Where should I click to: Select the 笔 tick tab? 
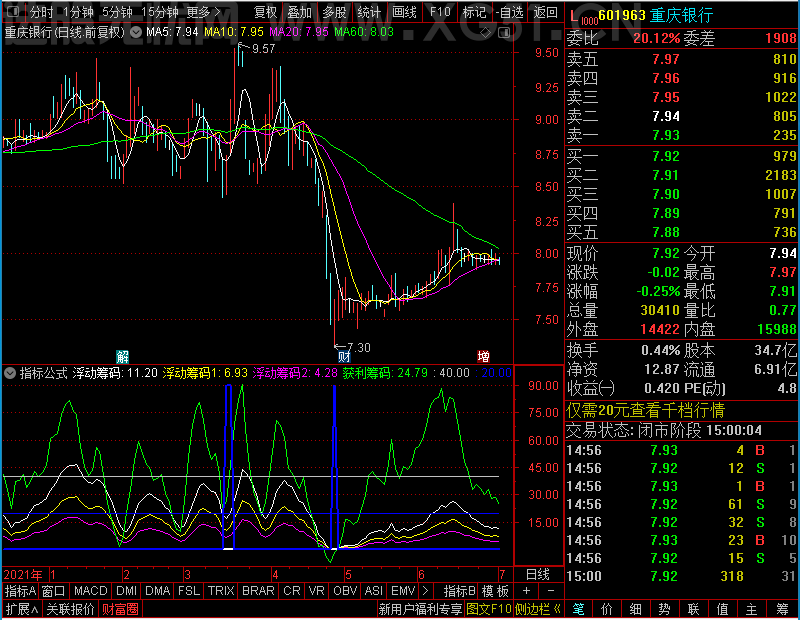click(578, 609)
